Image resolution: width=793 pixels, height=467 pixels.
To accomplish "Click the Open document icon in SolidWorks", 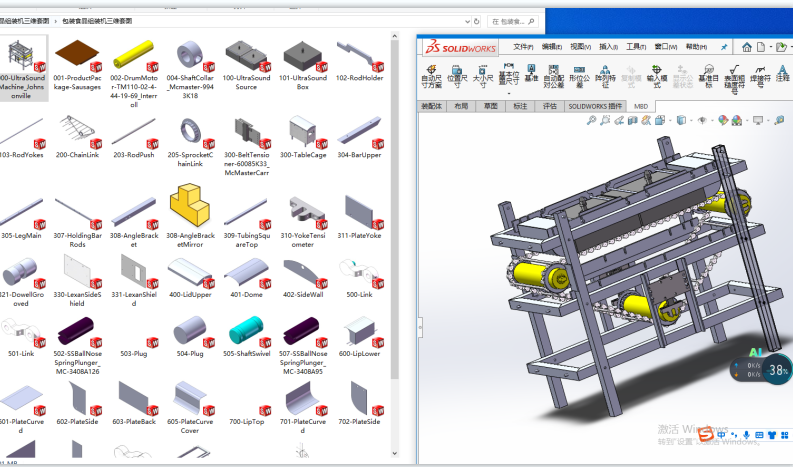I will coord(781,47).
